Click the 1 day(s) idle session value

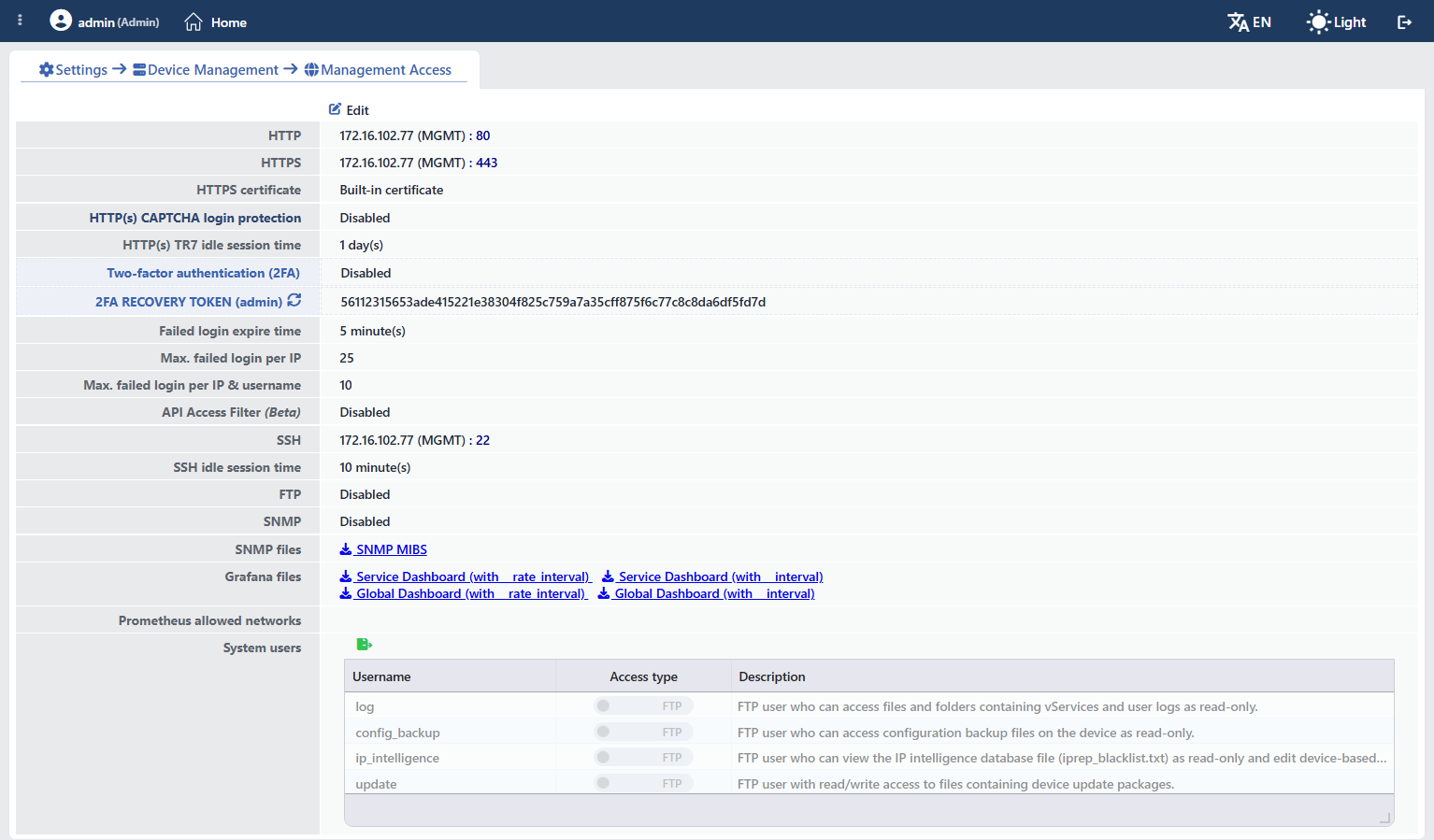coord(362,245)
